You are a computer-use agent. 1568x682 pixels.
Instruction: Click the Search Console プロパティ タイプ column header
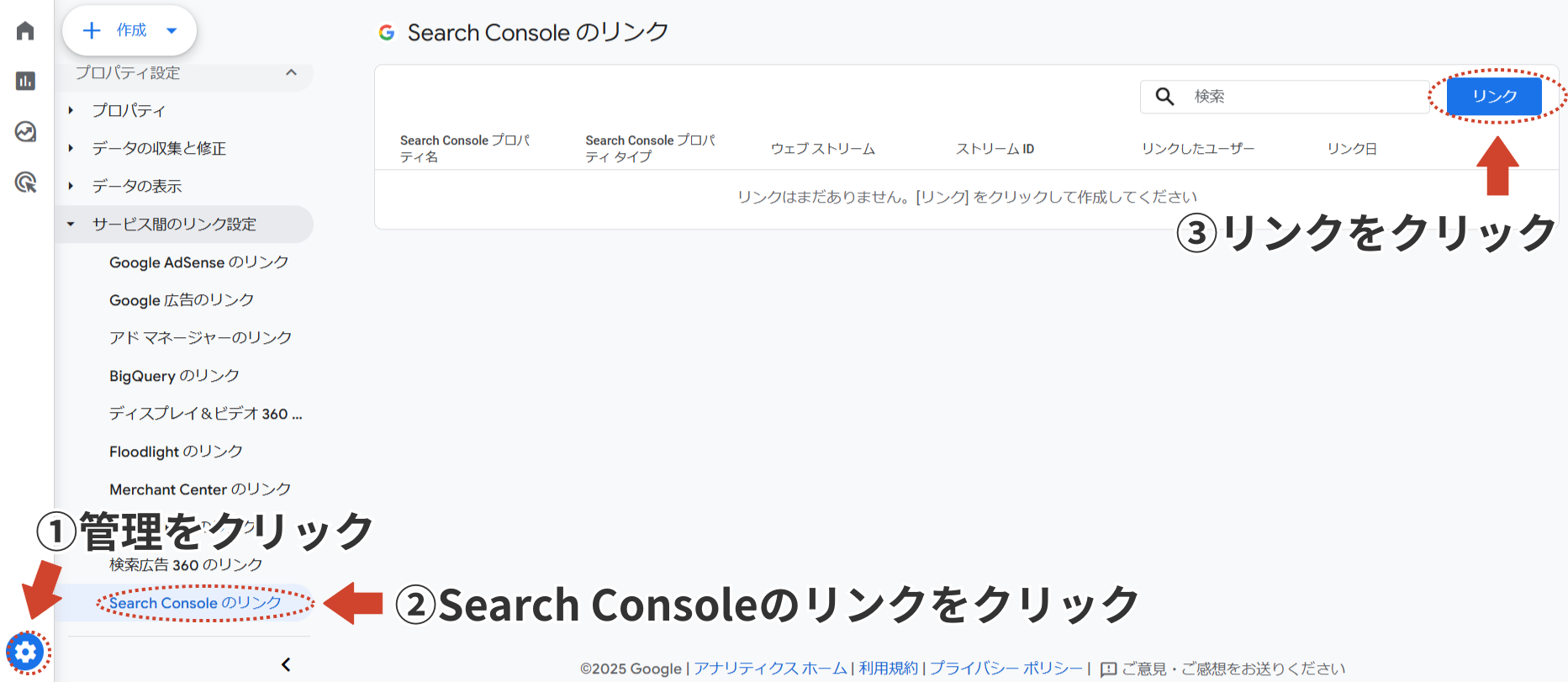(x=650, y=148)
